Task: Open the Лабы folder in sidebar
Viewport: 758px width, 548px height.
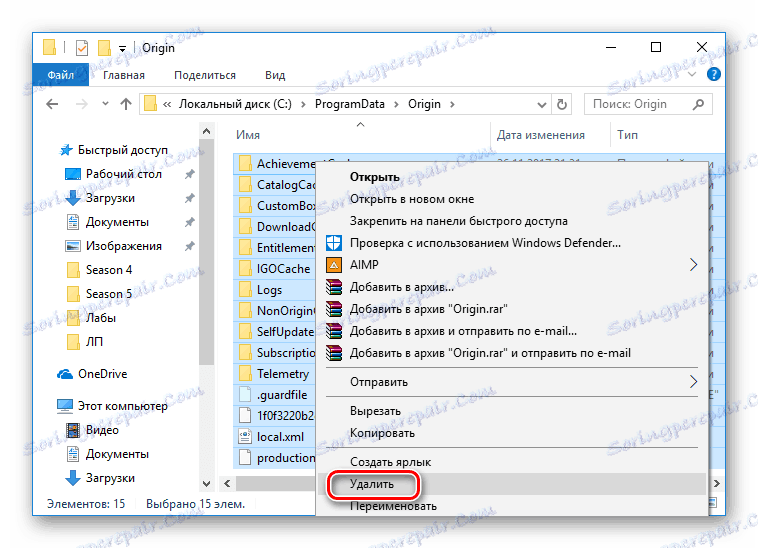Action: [x=91, y=318]
